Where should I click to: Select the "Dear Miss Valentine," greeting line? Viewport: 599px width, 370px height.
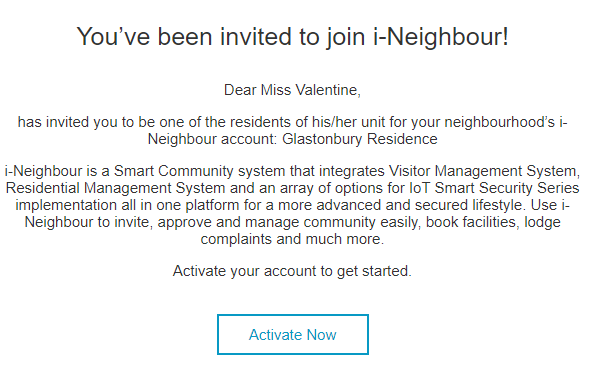coord(292,90)
